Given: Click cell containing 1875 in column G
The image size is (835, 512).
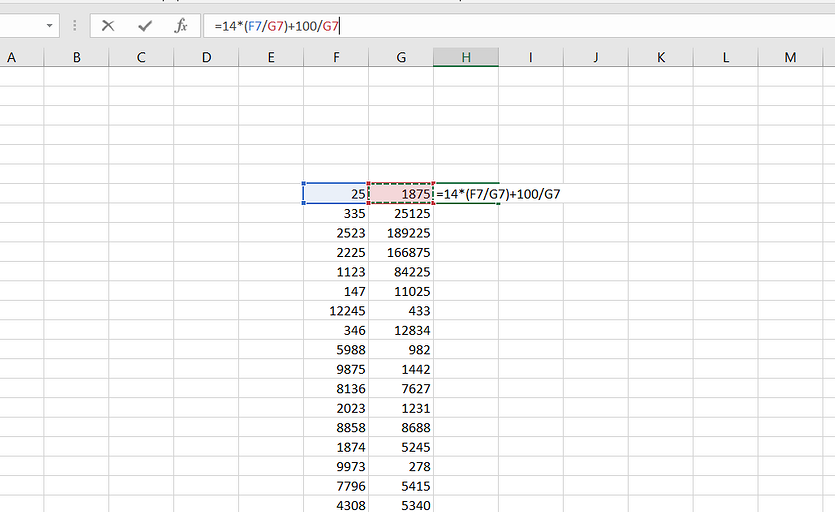Looking at the screenshot, I should point(401,193).
